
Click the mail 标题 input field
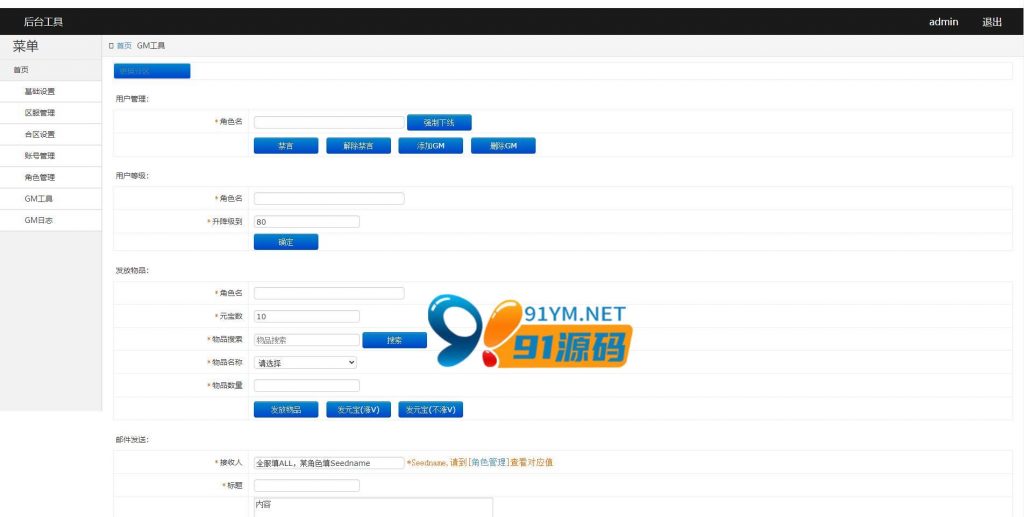pyautogui.click(x=307, y=486)
